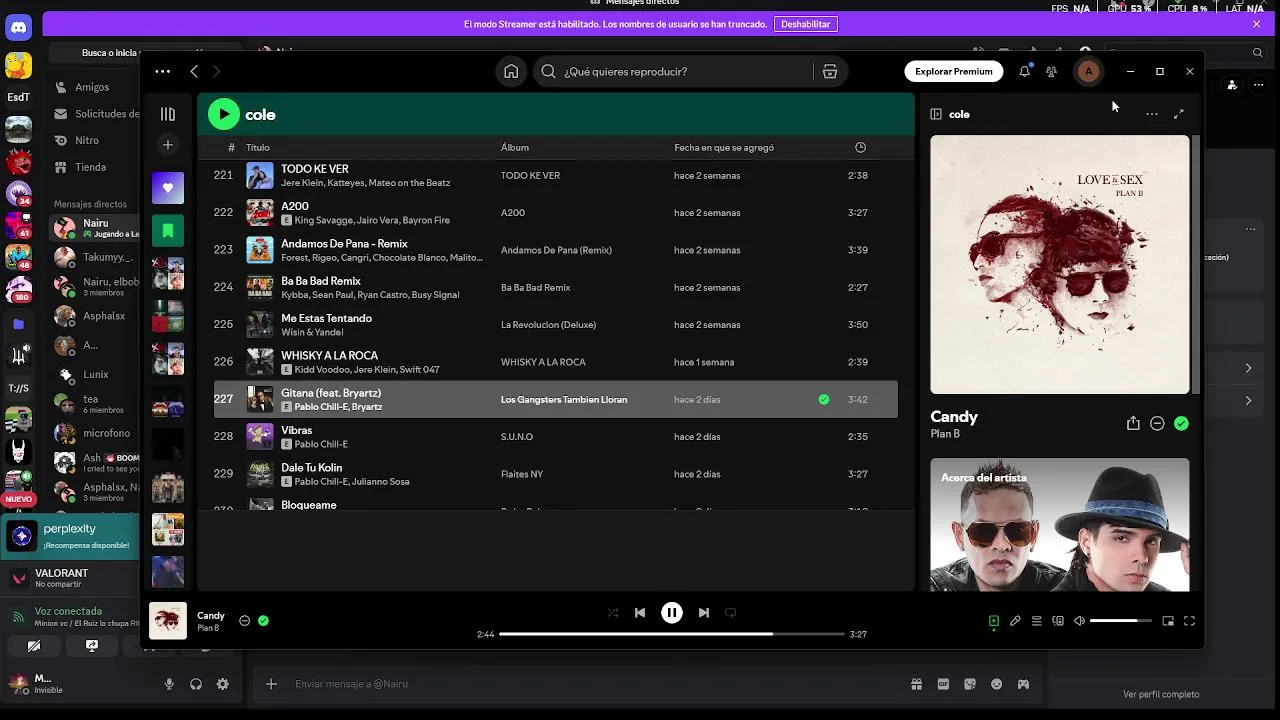
Task: Sort by "Fecha en que se agregó" header
Action: tap(724, 147)
